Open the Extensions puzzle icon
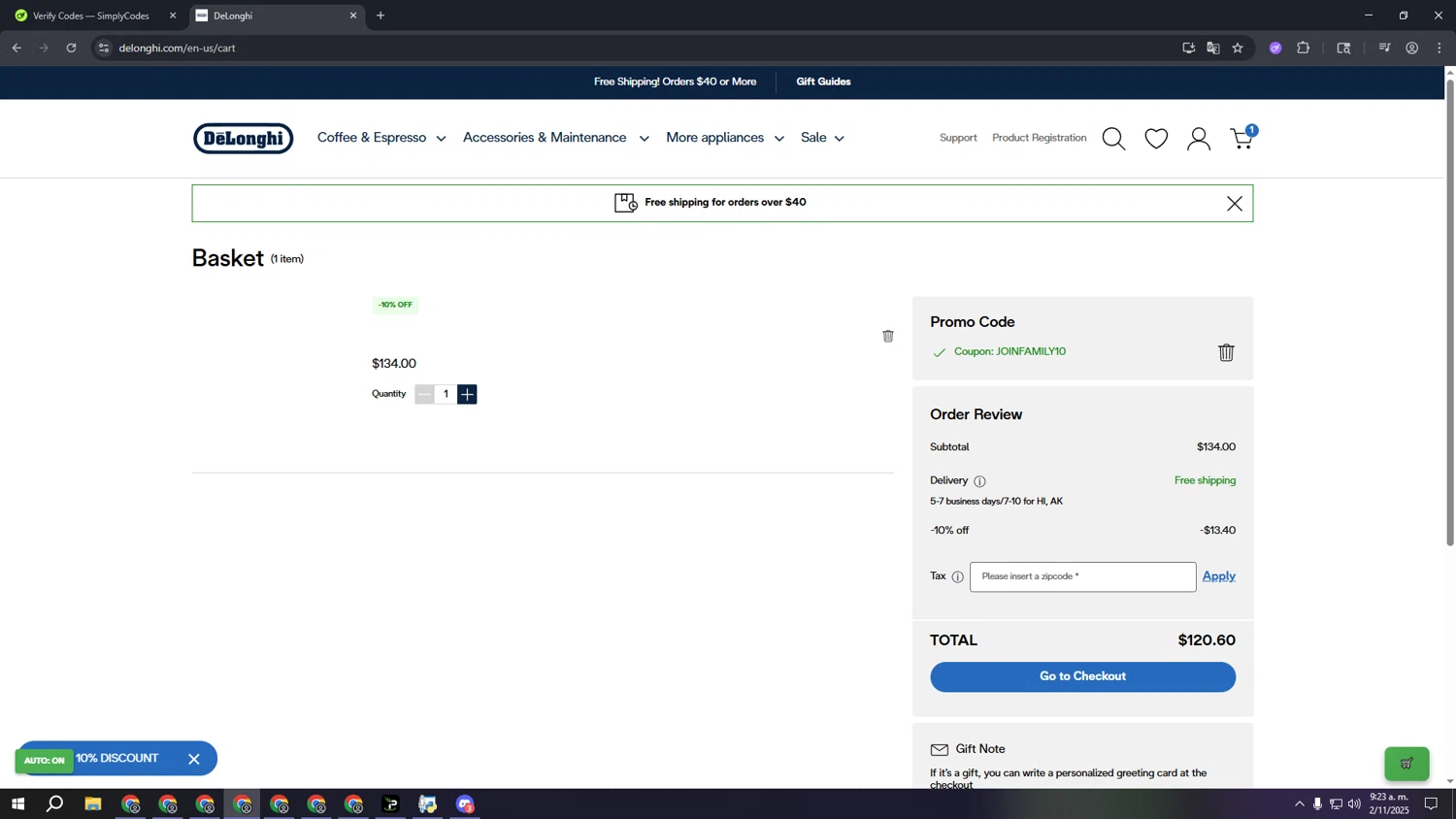Viewport: 1456px width, 819px height. (x=1304, y=48)
